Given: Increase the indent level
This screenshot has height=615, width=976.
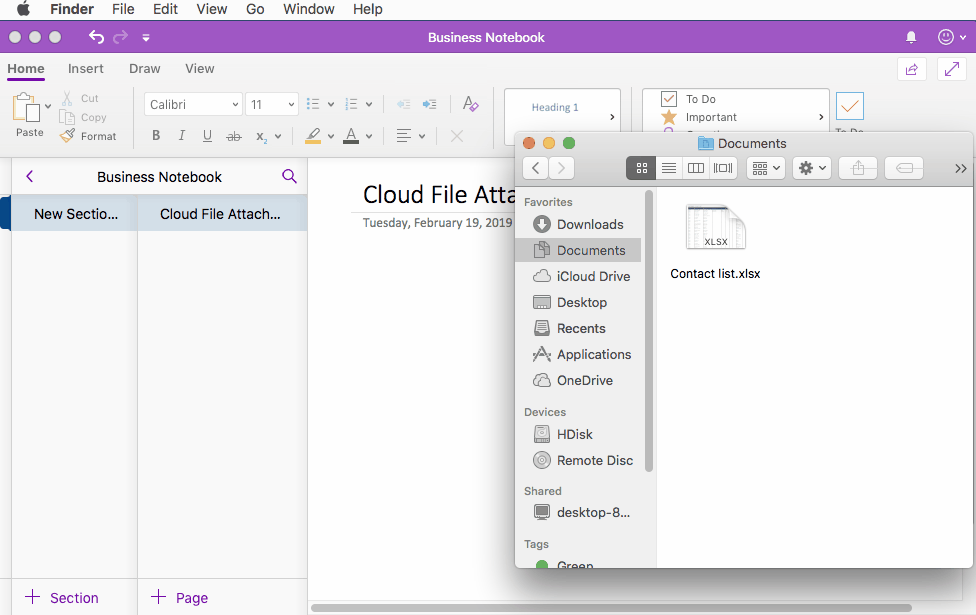Looking at the screenshot, I should pyautogui.click(x=429, y=104).
